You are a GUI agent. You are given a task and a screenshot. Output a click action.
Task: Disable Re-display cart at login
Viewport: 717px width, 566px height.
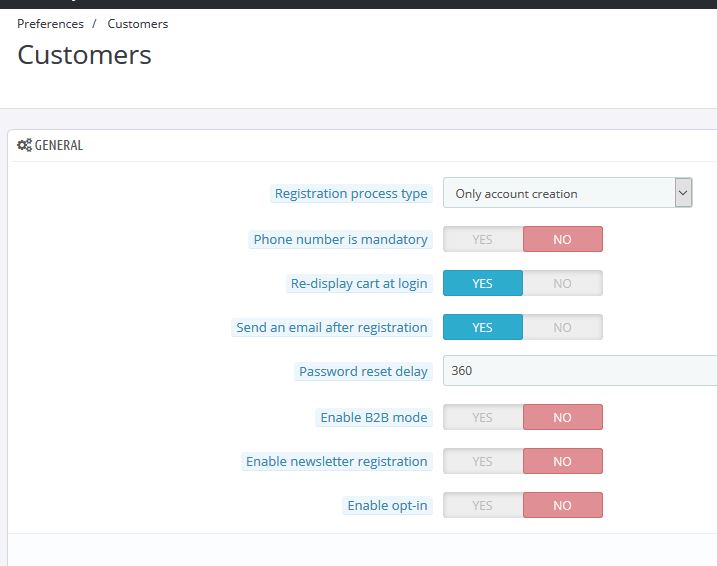562,283
